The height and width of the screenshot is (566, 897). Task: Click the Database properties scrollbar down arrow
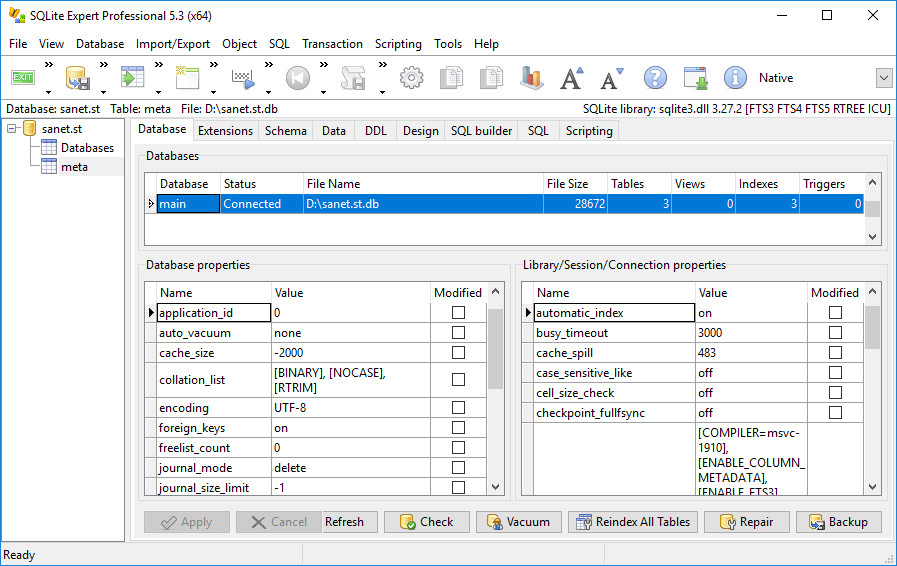(495, 488)
